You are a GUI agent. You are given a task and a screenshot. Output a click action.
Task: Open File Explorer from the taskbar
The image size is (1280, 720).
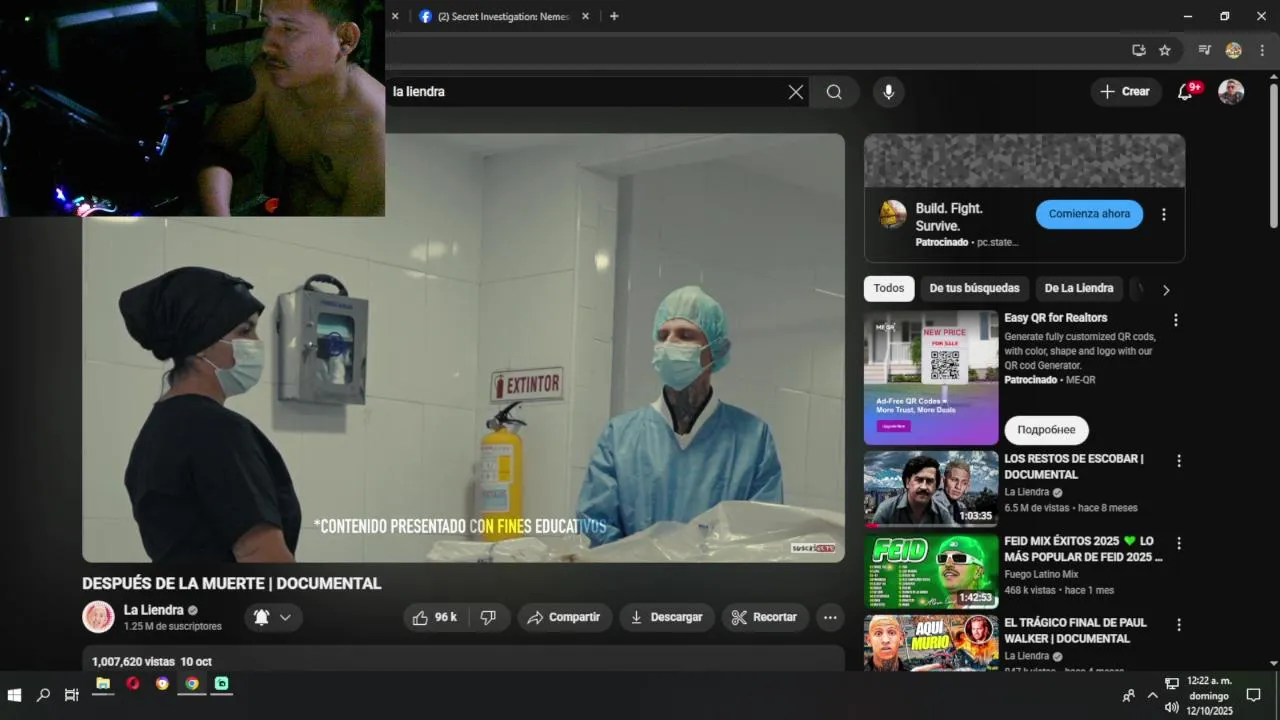[x=102, y=684]
